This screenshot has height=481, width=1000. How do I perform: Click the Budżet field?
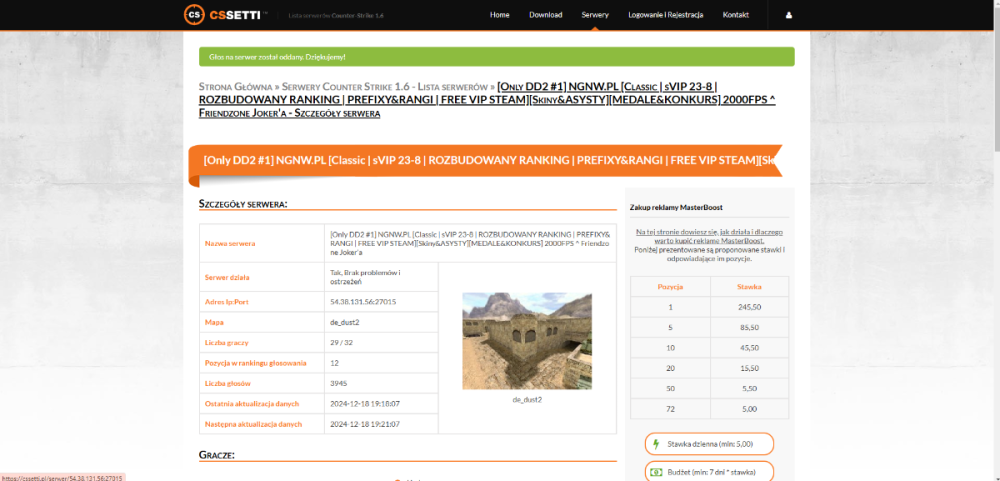pos(709,473)
